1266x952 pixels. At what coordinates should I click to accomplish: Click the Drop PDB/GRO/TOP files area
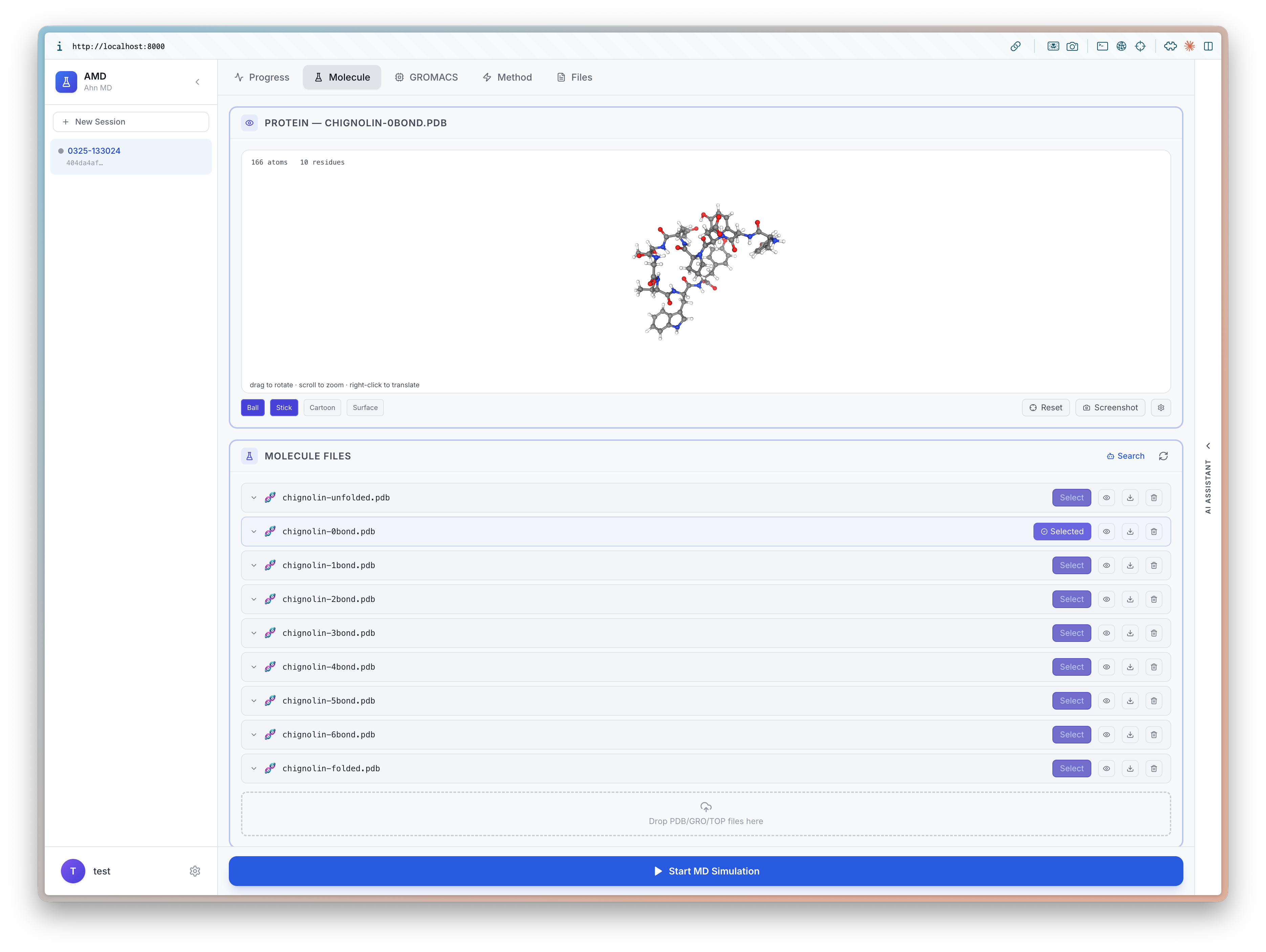[x=706, y=814]
